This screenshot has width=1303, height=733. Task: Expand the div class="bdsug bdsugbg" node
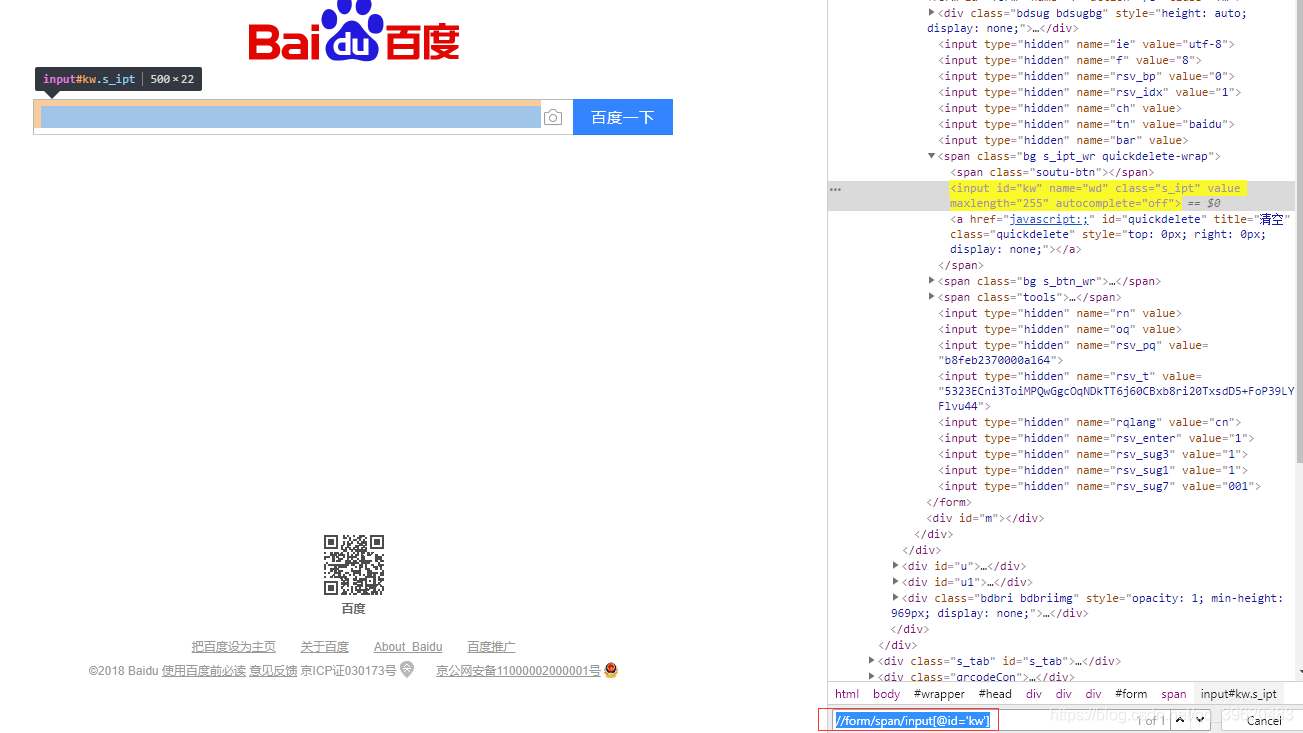point(932,13)
